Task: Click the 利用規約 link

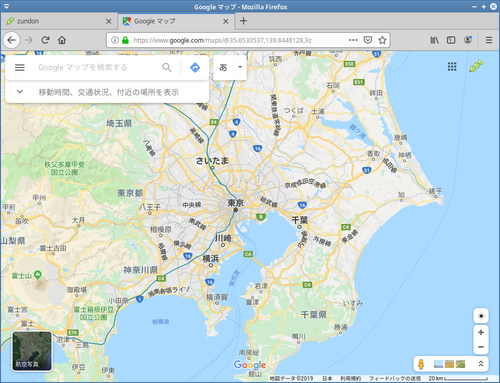Action: coord(350,378)
